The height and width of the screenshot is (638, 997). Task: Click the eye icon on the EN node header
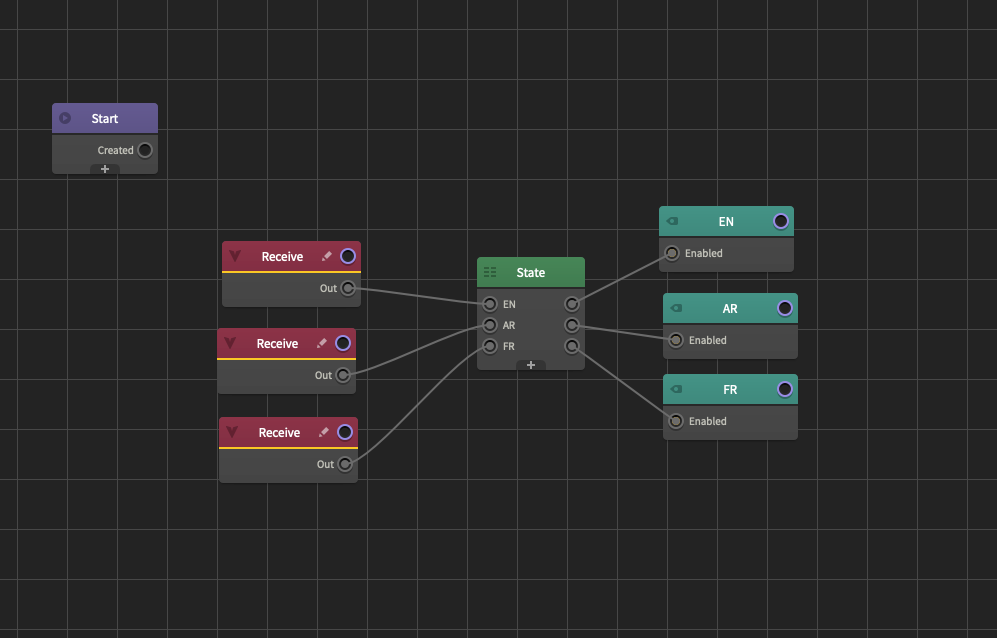tap(672, 221)
